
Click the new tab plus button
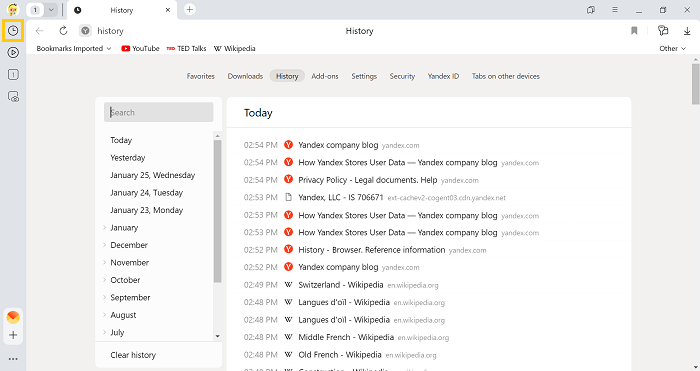[x=190, y=9]
